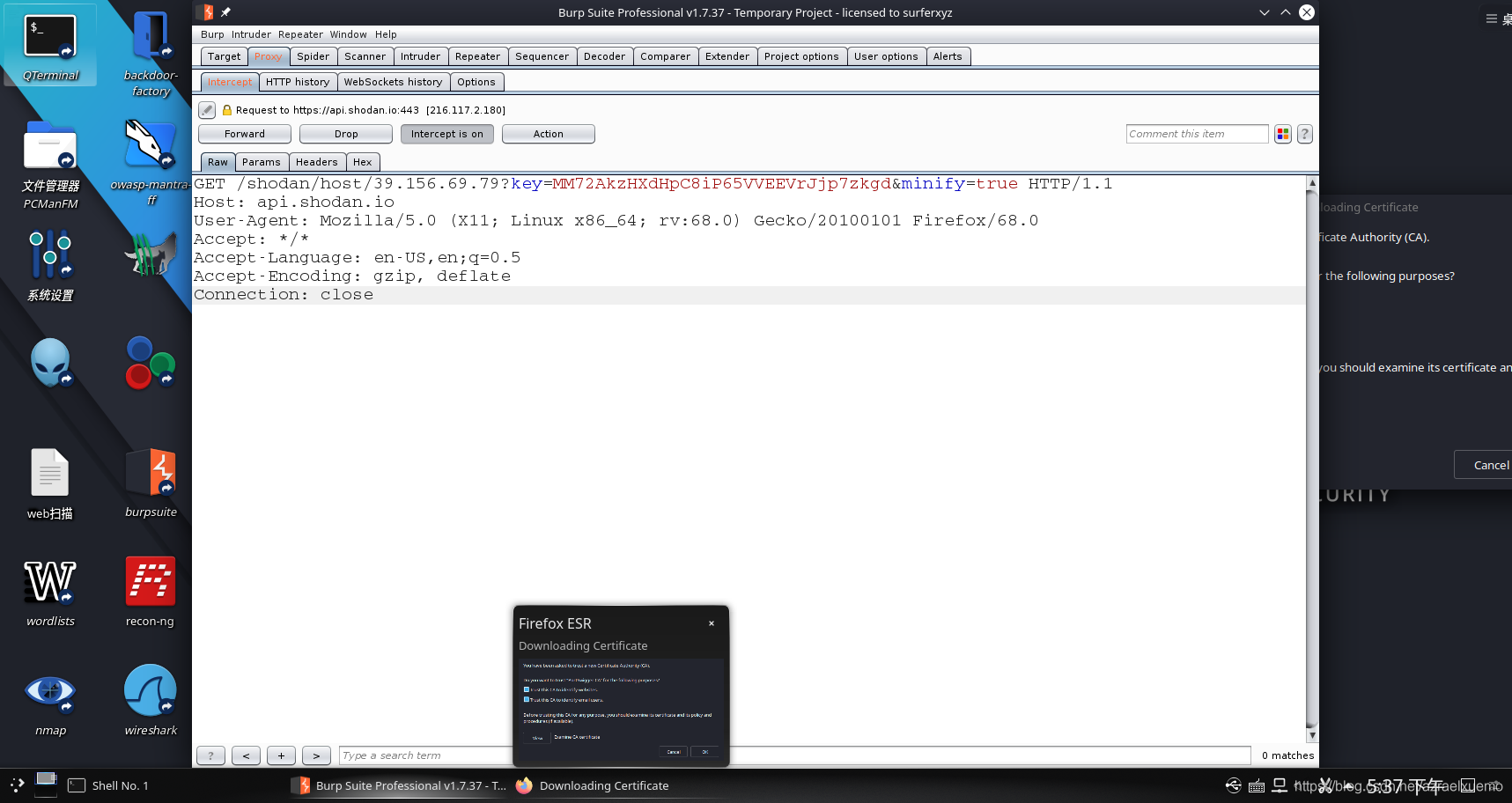
Task: Switch to the Decoder tab
Action: click(604, 56)
